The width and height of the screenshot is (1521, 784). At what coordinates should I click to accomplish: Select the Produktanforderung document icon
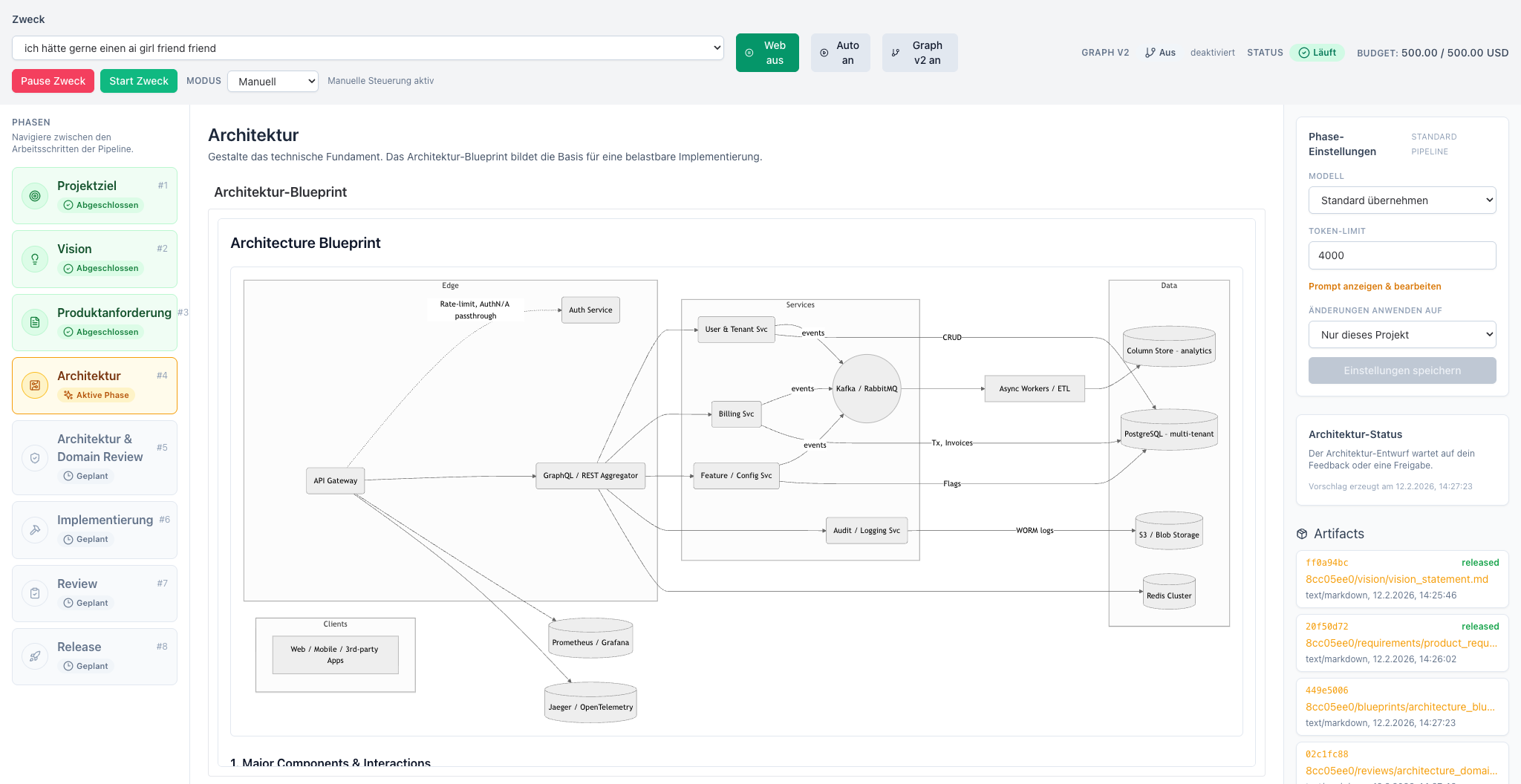pyautogui.click(x=35, y=322)
